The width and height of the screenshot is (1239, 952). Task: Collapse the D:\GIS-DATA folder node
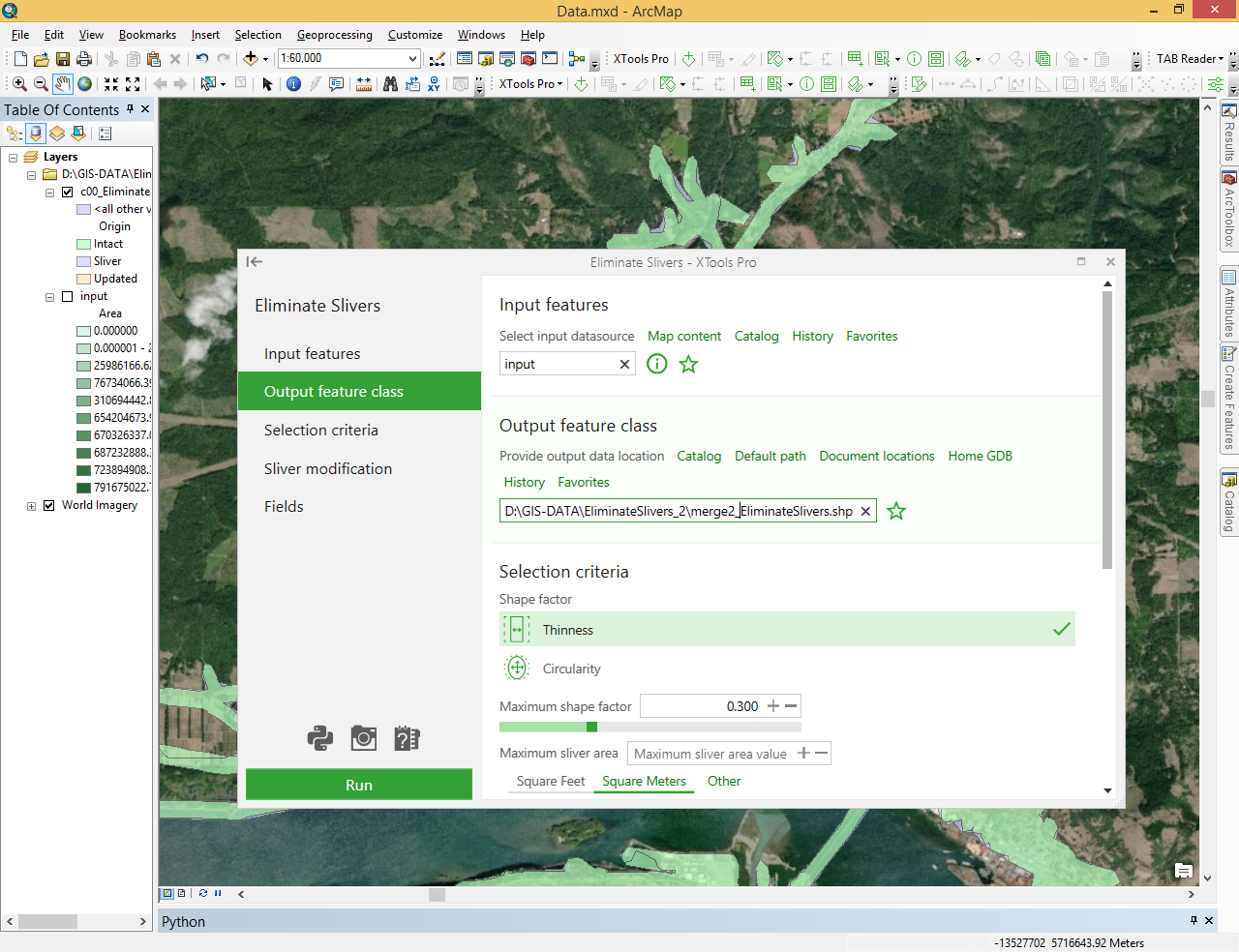31,174
